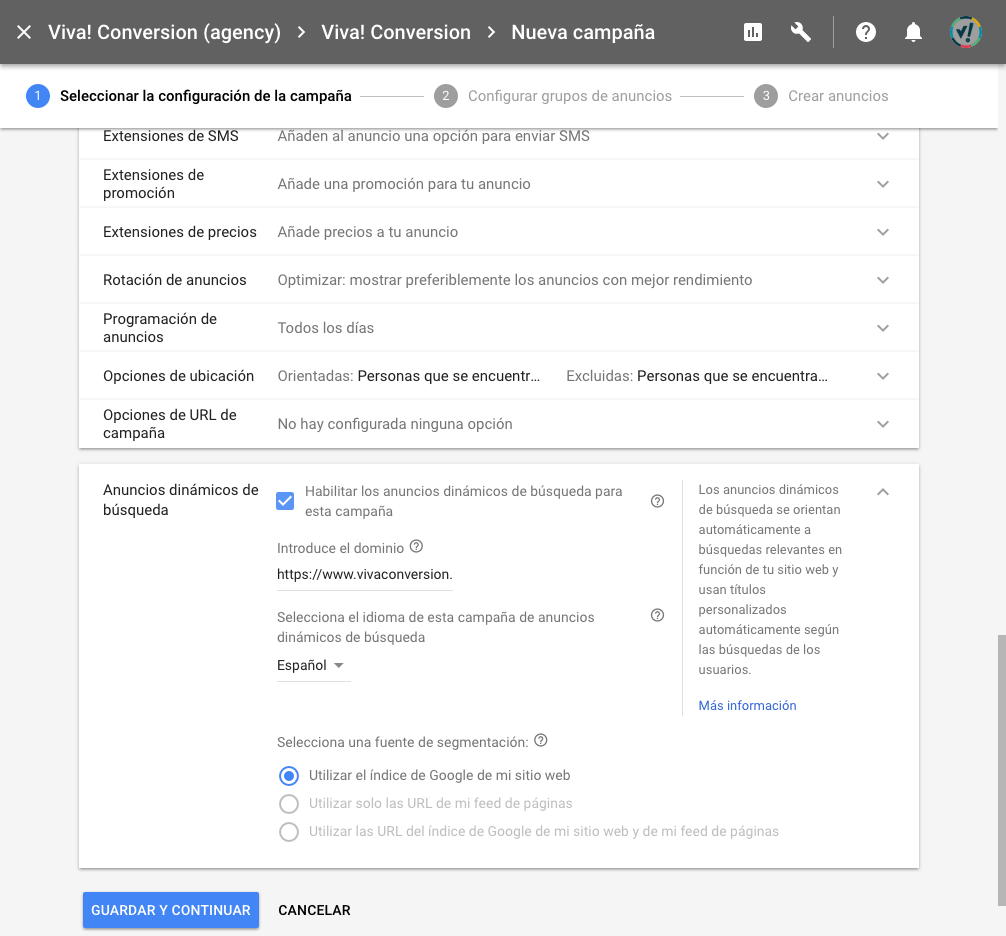The image size is (1006, 936).
Task: Go to Viva! Conversion (agency) breadcrumb
Action: click(x=164, y=32)
